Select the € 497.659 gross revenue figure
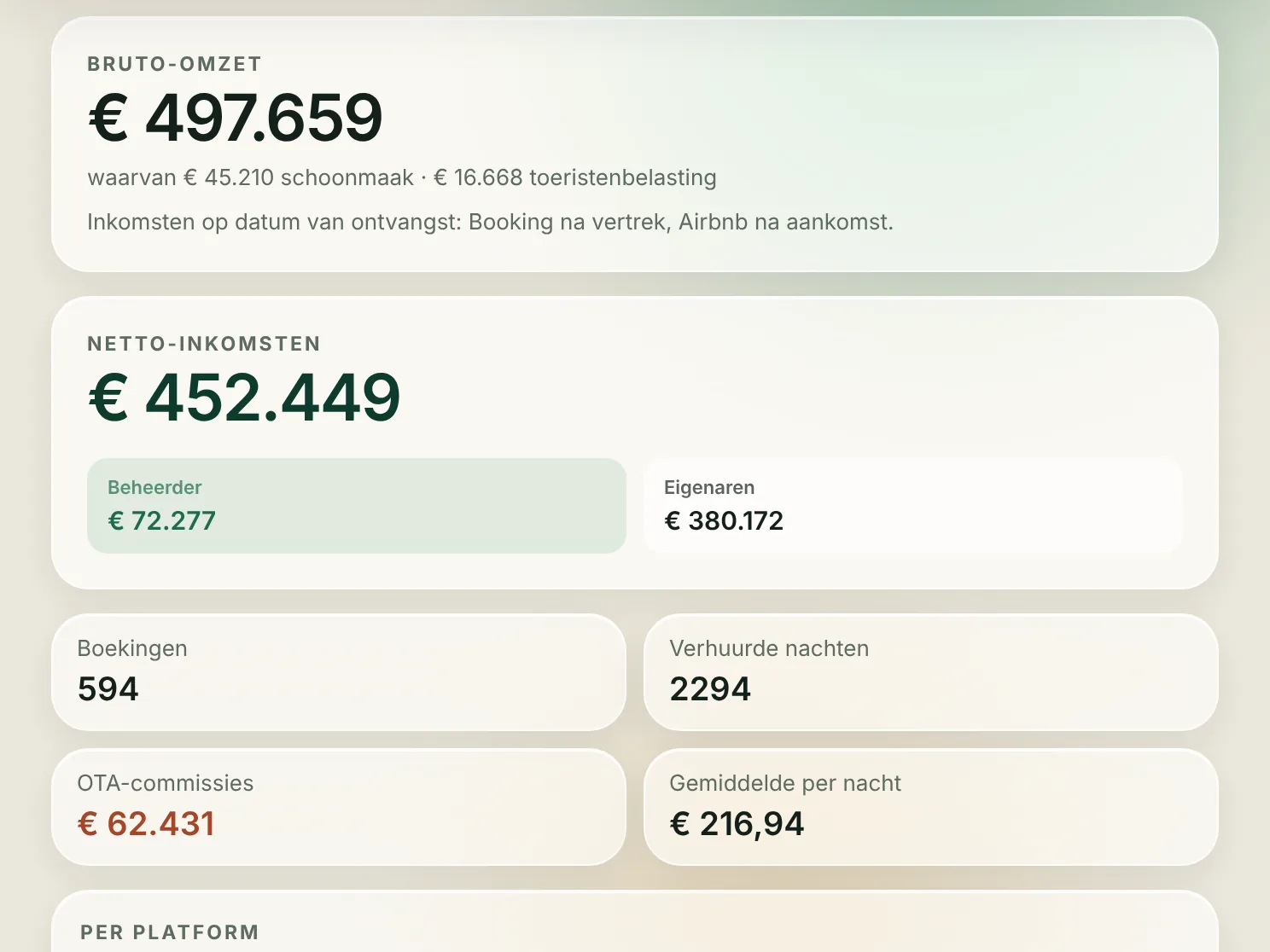This screenshot has height=952, width=1270. click(236, 118)
